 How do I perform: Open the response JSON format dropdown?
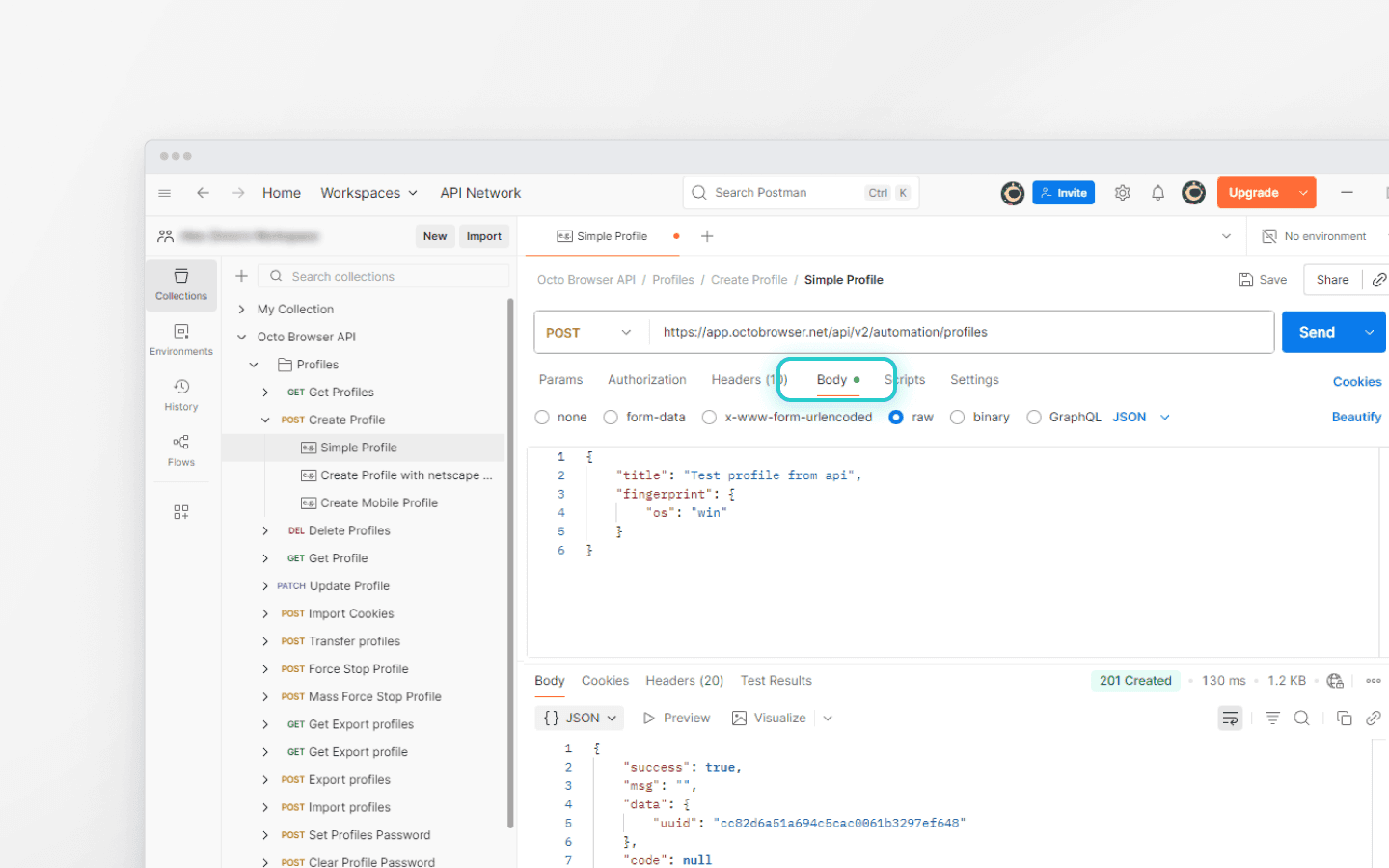click(580, 718)
